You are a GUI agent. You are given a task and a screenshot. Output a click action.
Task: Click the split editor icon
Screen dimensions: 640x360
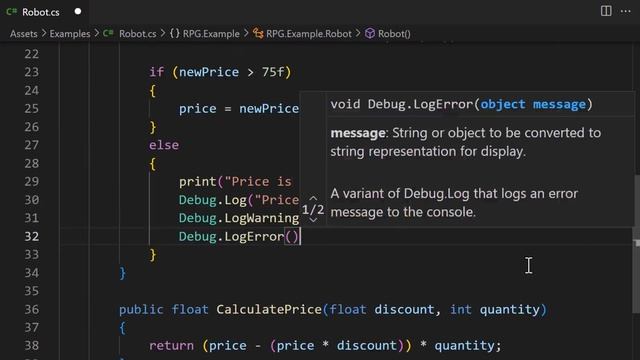coord(606,11)
